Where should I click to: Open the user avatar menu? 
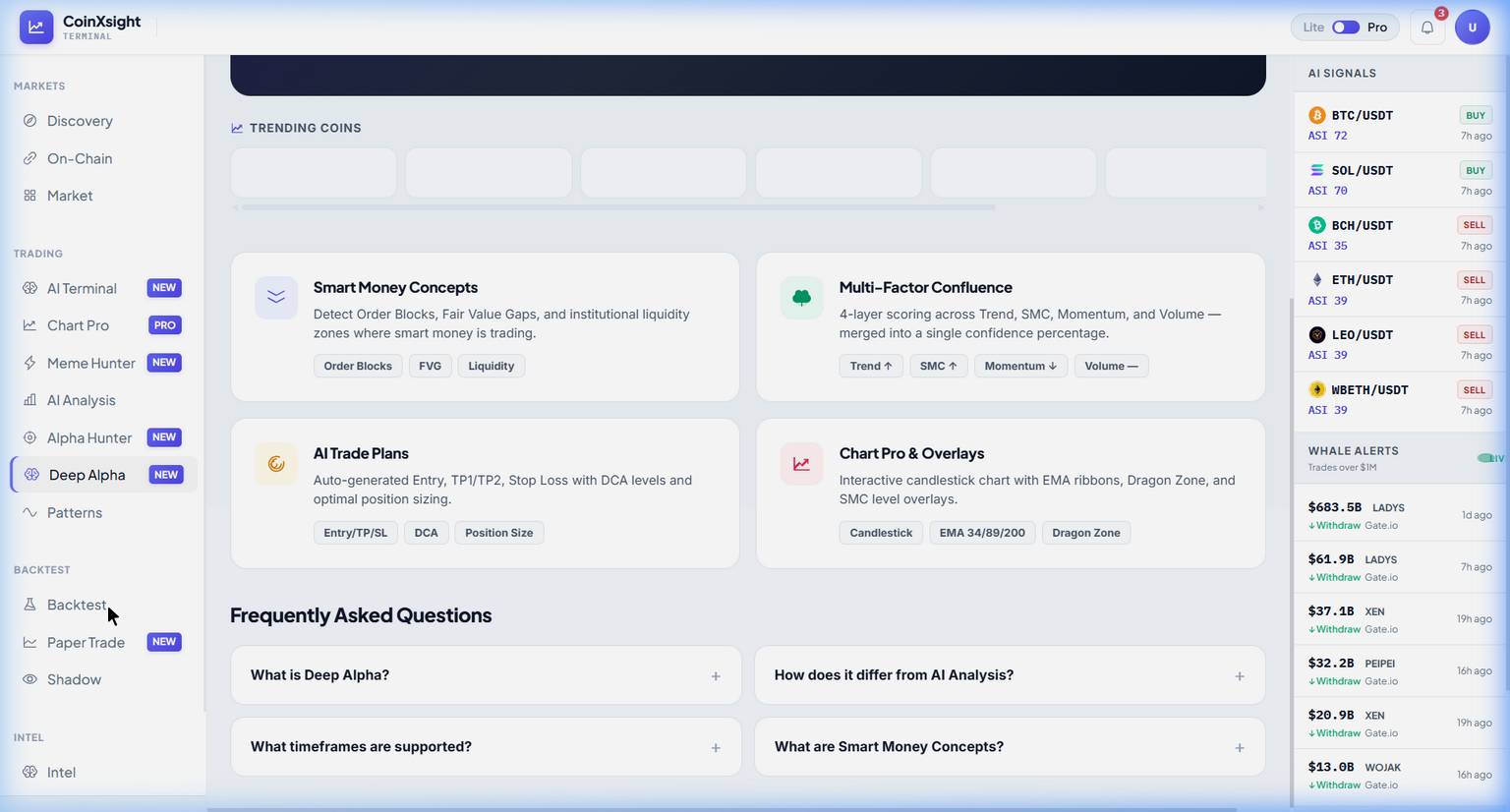(1473, 28)
